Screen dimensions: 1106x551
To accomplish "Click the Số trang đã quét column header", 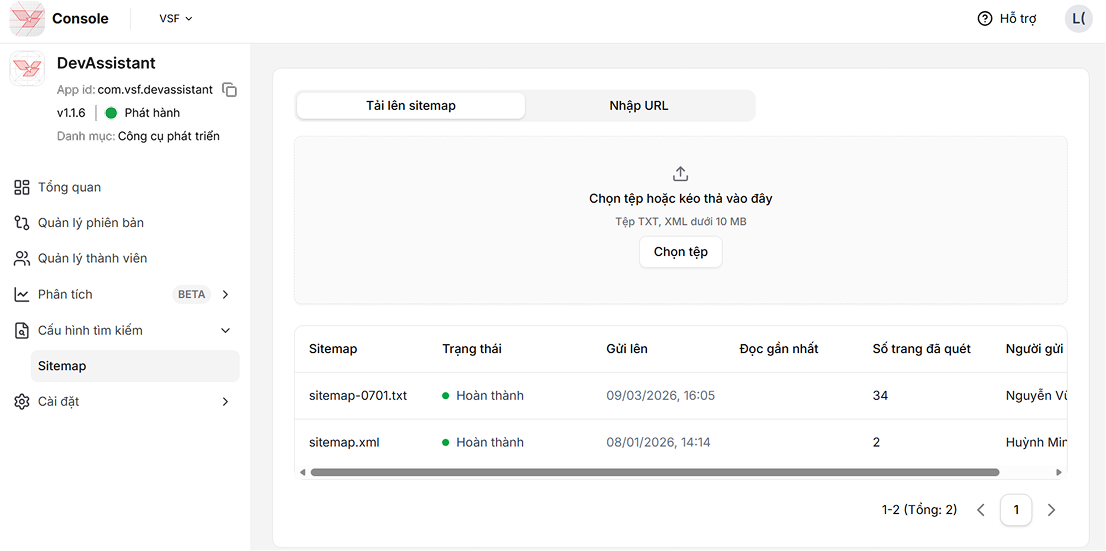I will point(921,349).
